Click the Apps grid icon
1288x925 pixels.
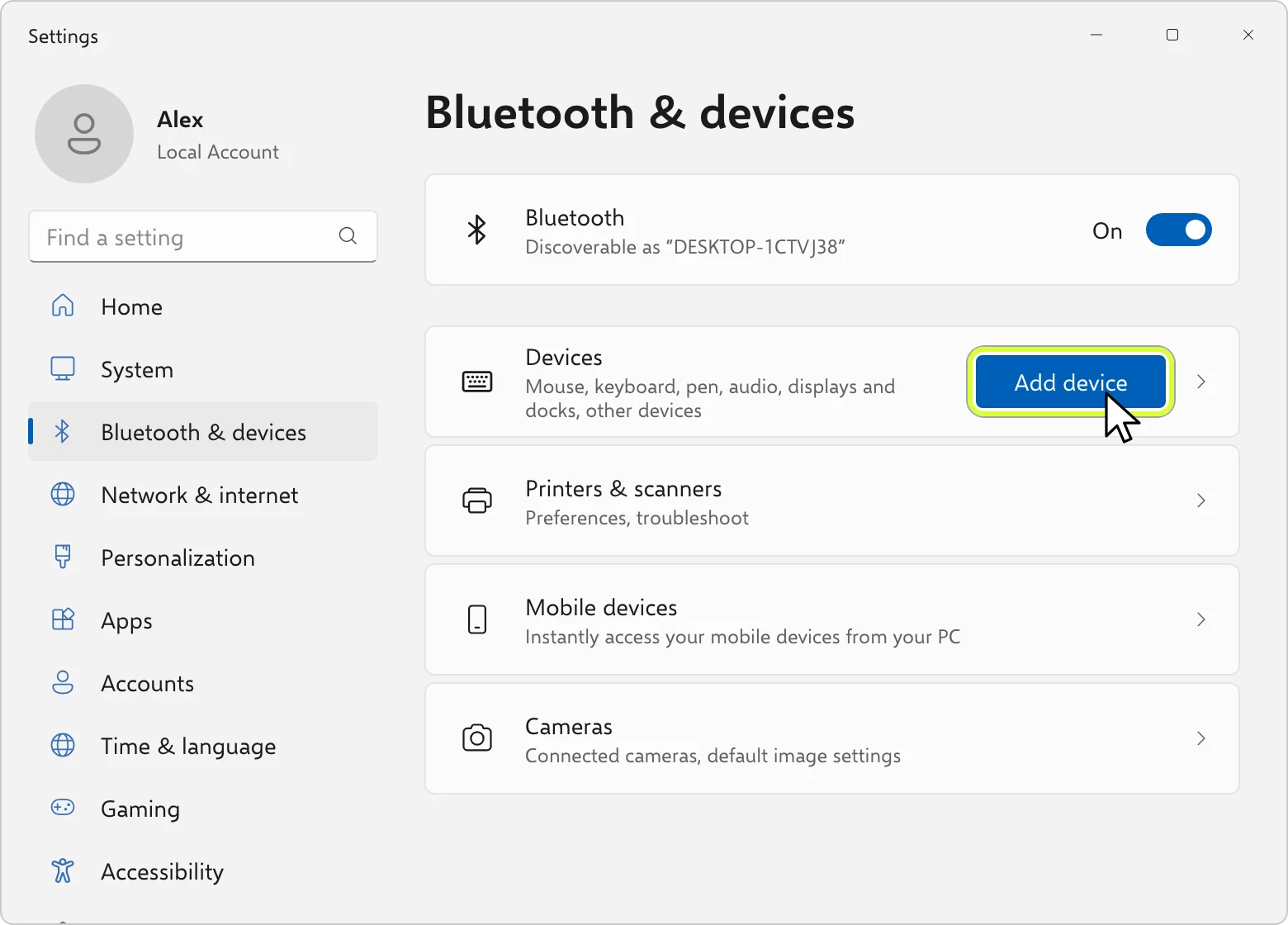(x=63, y=619)
